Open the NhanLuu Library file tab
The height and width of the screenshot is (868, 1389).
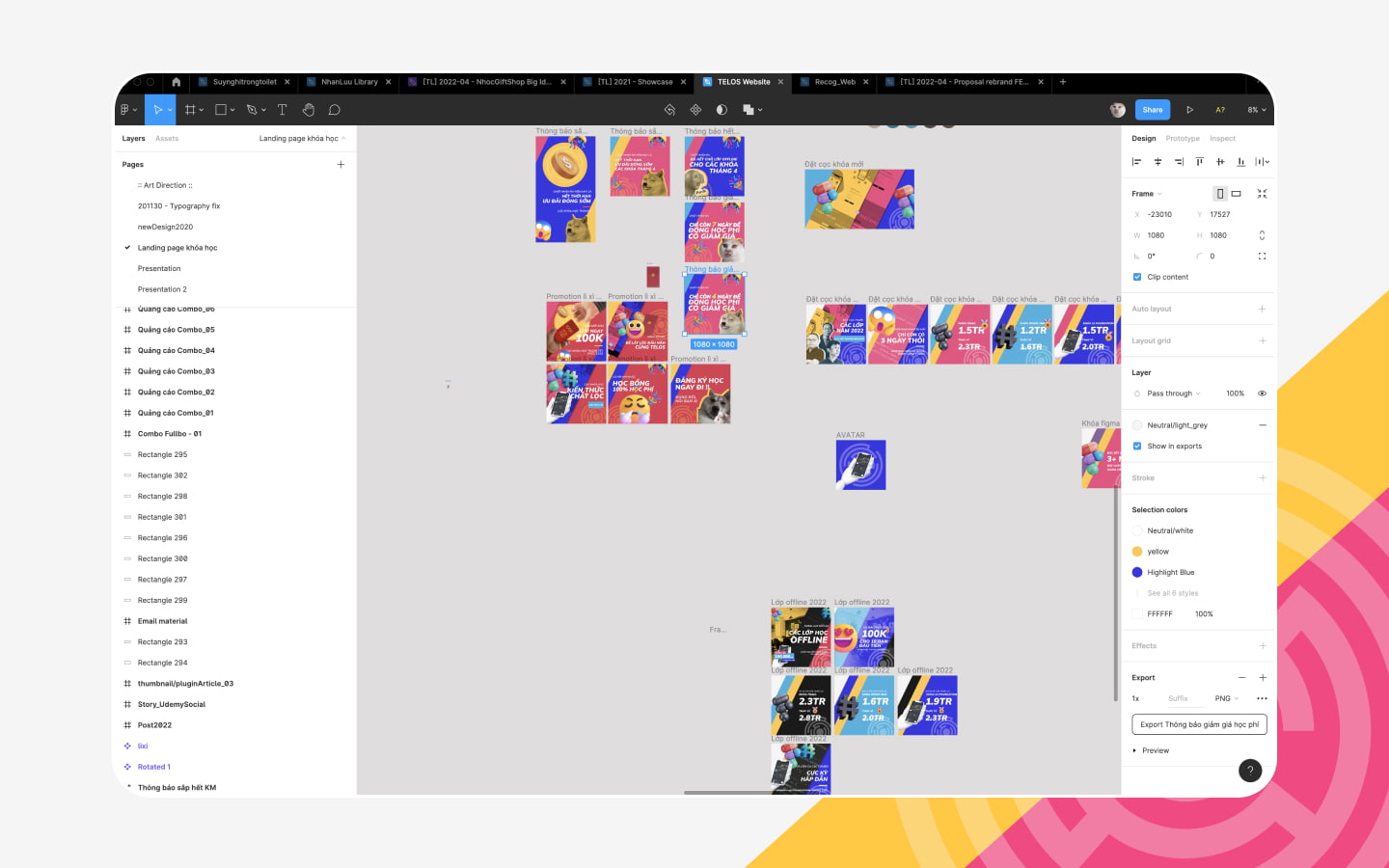349,82
